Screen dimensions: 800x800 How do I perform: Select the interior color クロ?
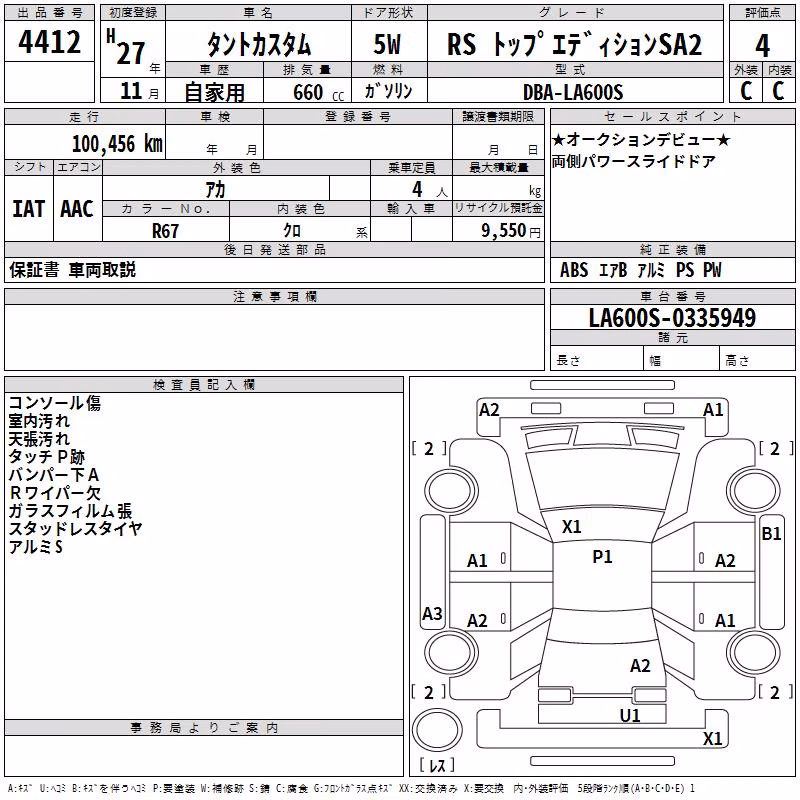click(292, 231)
